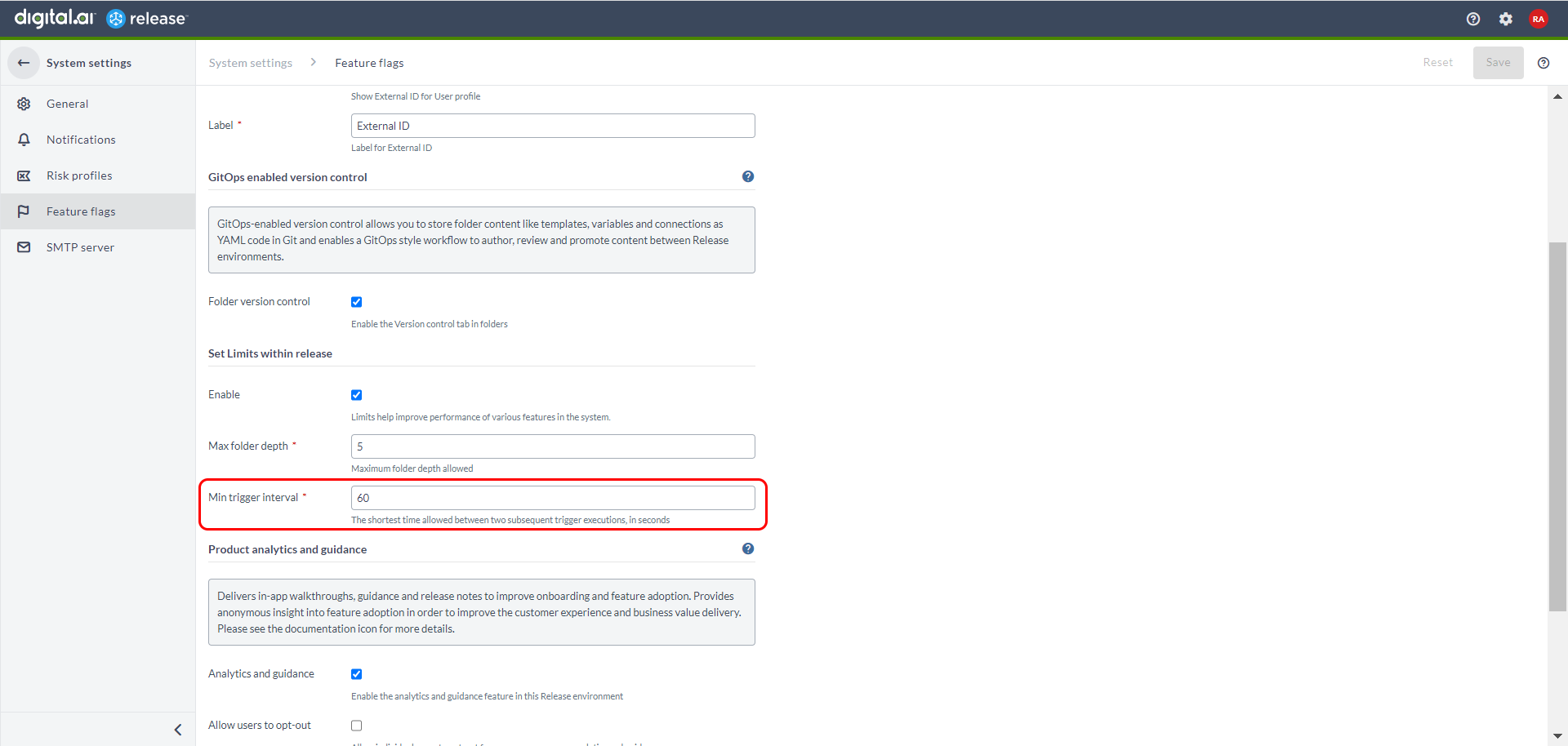The width and height of the screenshot is (1568, 746).
Task: Click the 'Delivers in-app walkthroughs' description box
Action: pyautogui.click(x=482, y=612)
